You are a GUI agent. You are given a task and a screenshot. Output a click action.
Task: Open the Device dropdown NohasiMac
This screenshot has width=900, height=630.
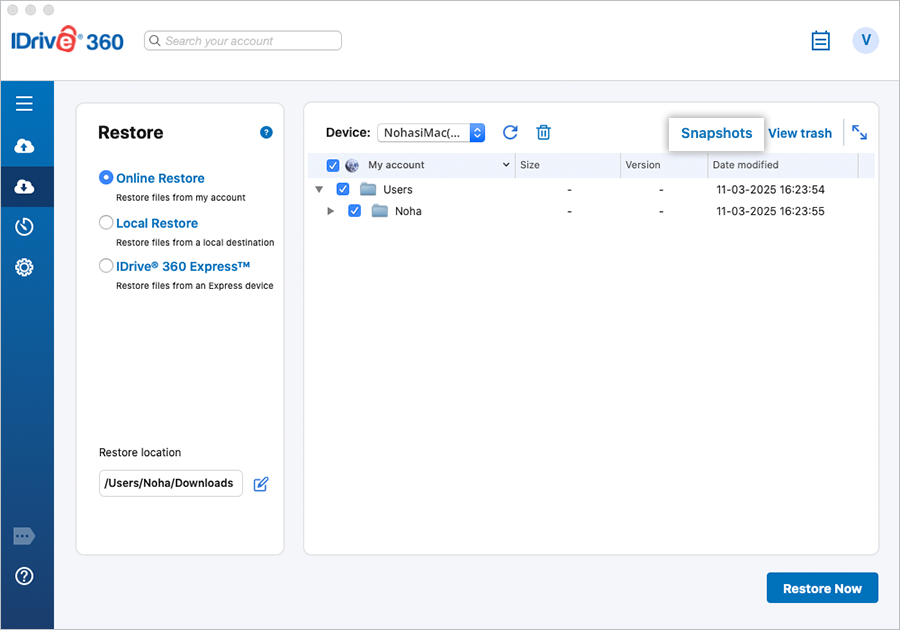click(431, 133)
